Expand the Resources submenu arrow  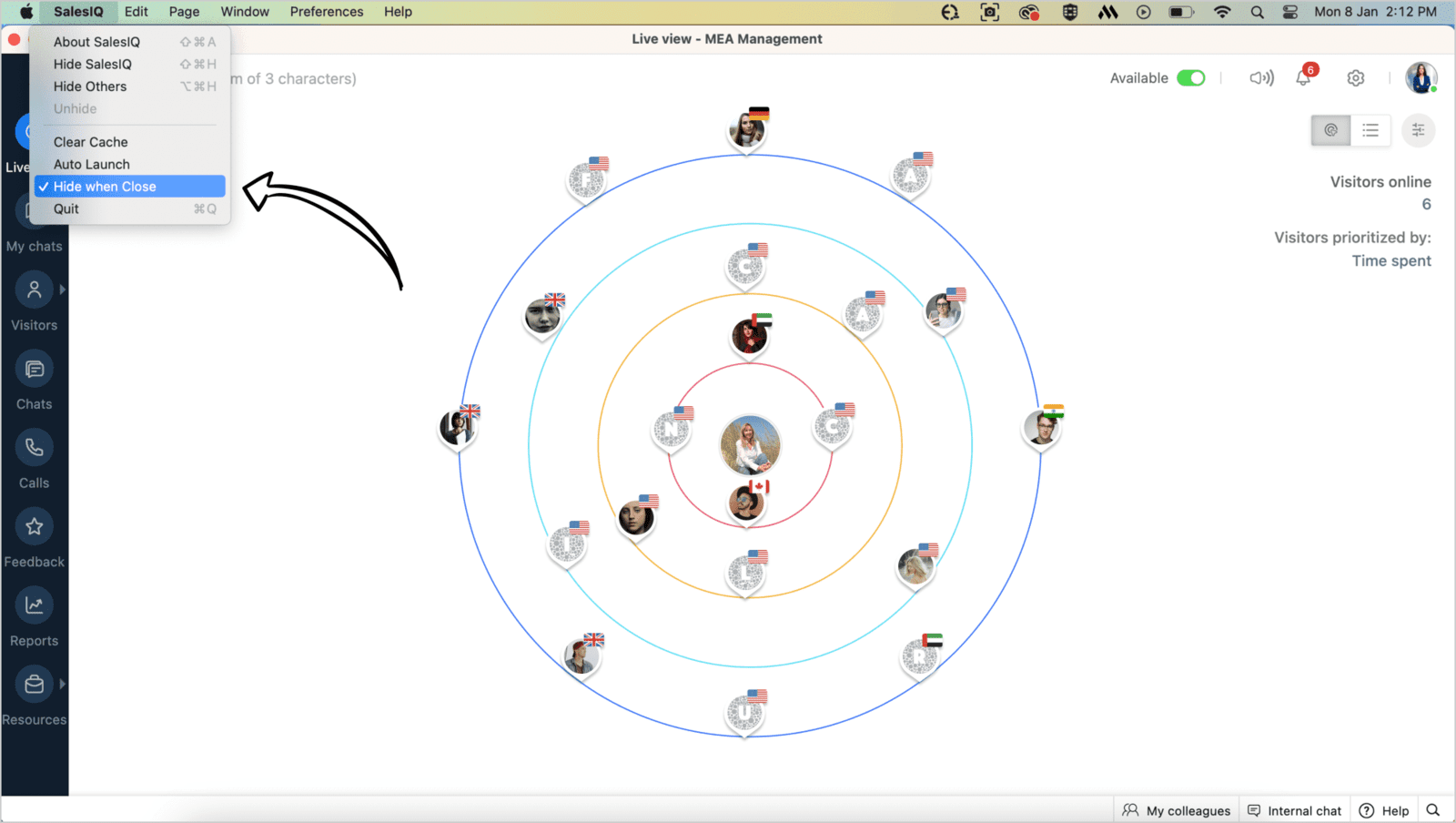pyautogui.click(x=63, y=684)
